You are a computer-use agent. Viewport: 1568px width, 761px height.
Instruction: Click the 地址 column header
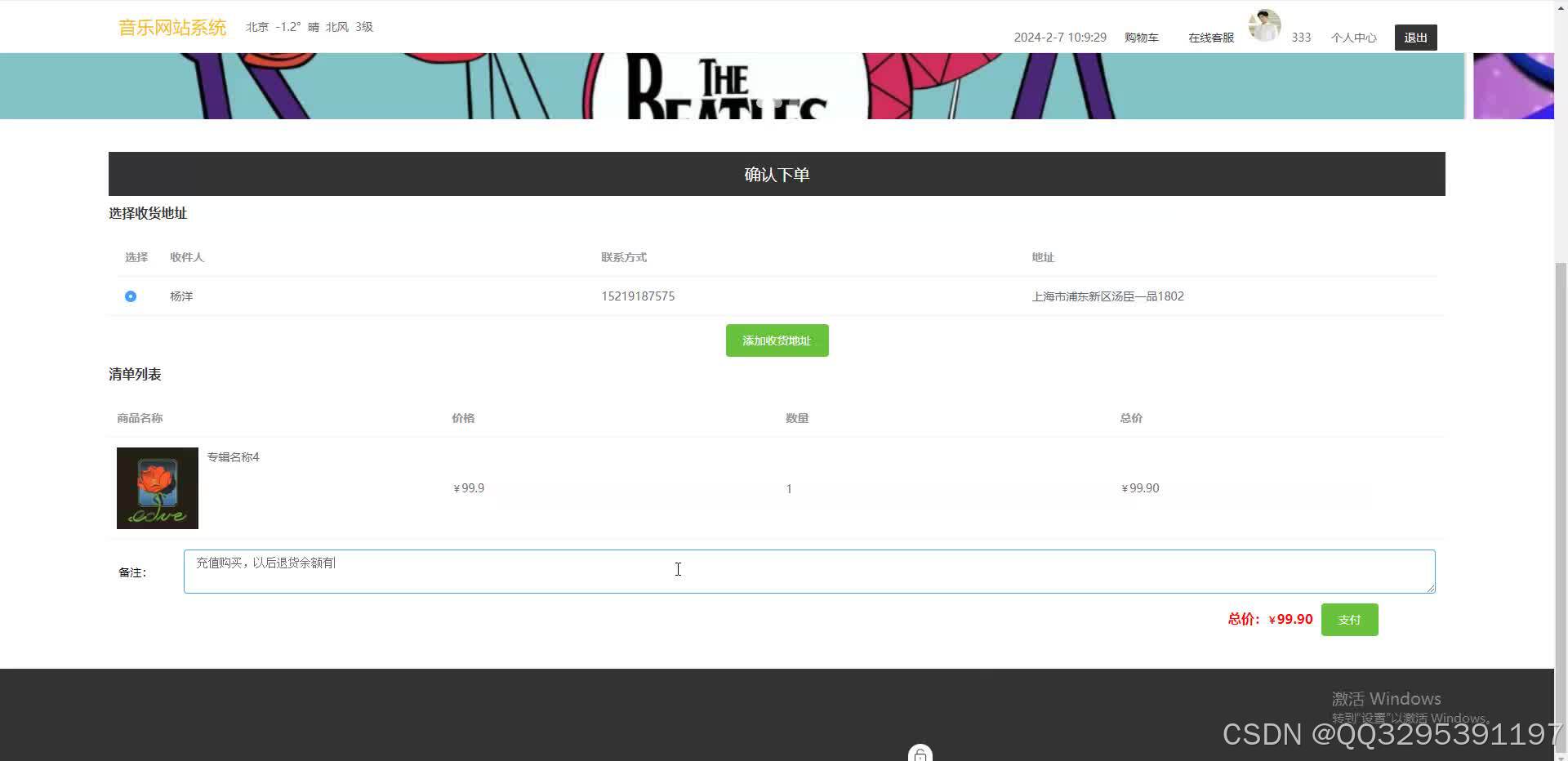1043,257
